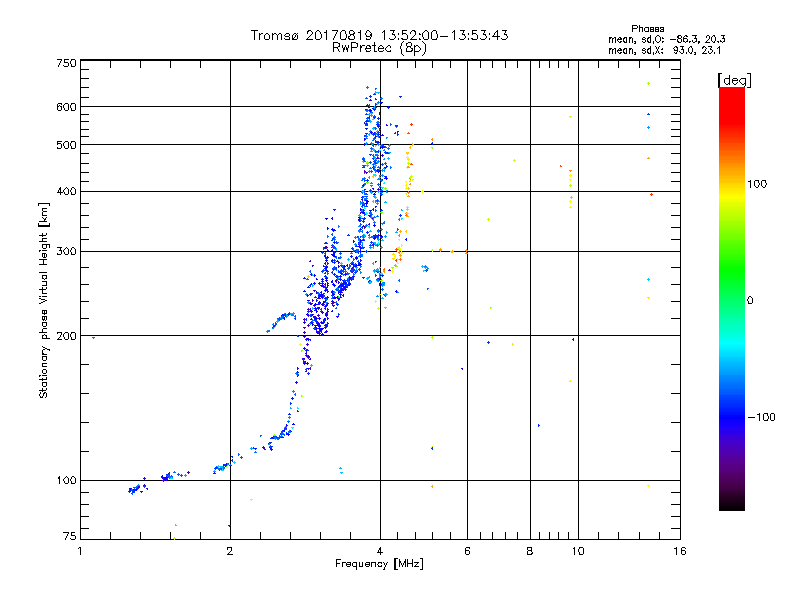Click the '[deg]' colorbar unit label
Image resolution: width=800 pixels, height=600 pixels.
[x=734, y=80]
